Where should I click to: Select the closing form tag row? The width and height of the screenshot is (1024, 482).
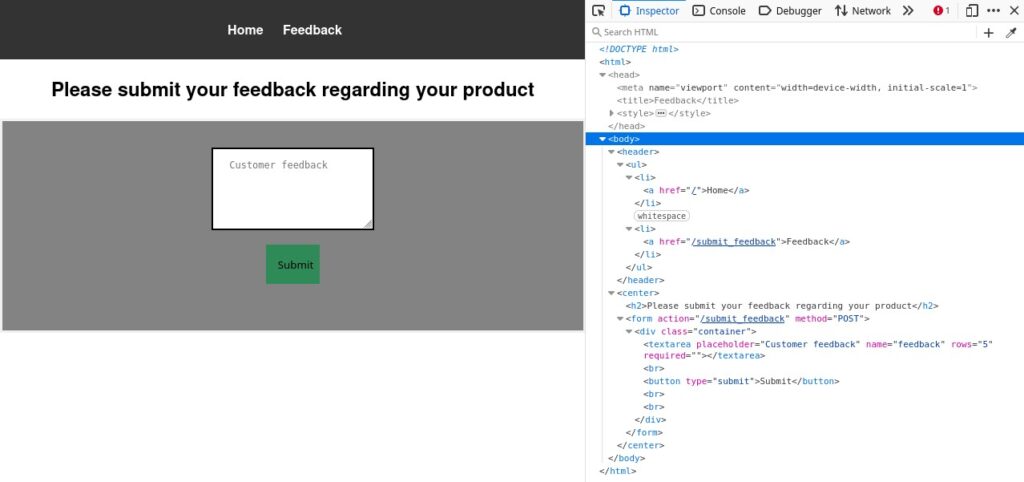point(644,432)
